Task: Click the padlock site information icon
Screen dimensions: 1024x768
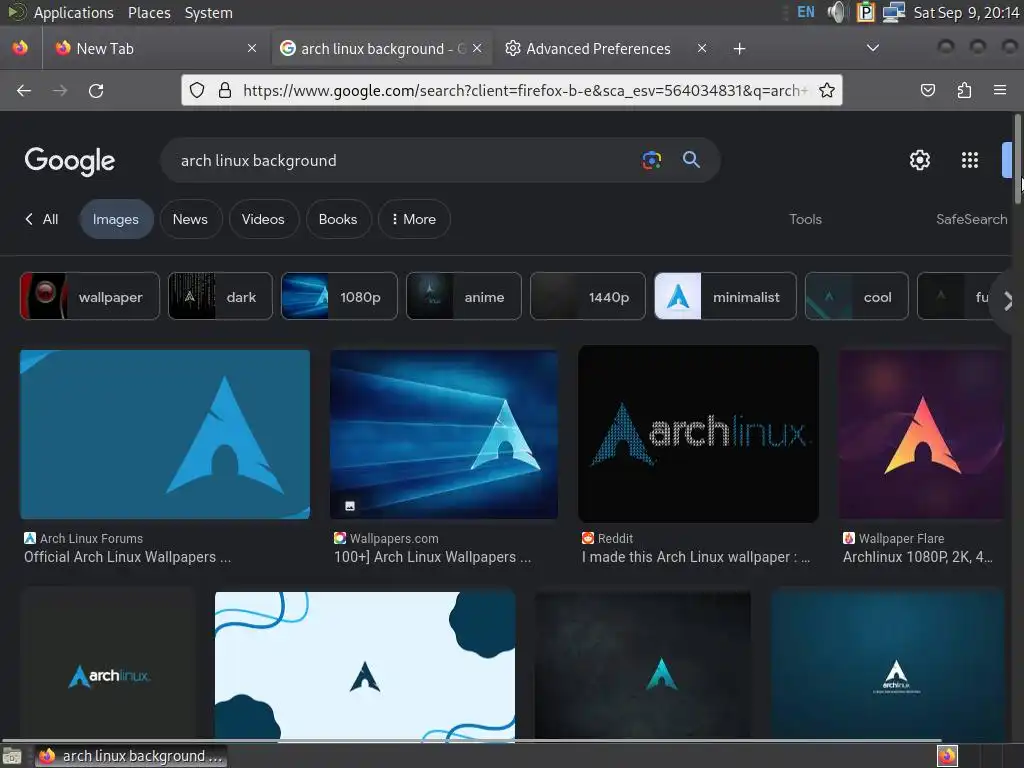Action: click(x=225, y=90)
